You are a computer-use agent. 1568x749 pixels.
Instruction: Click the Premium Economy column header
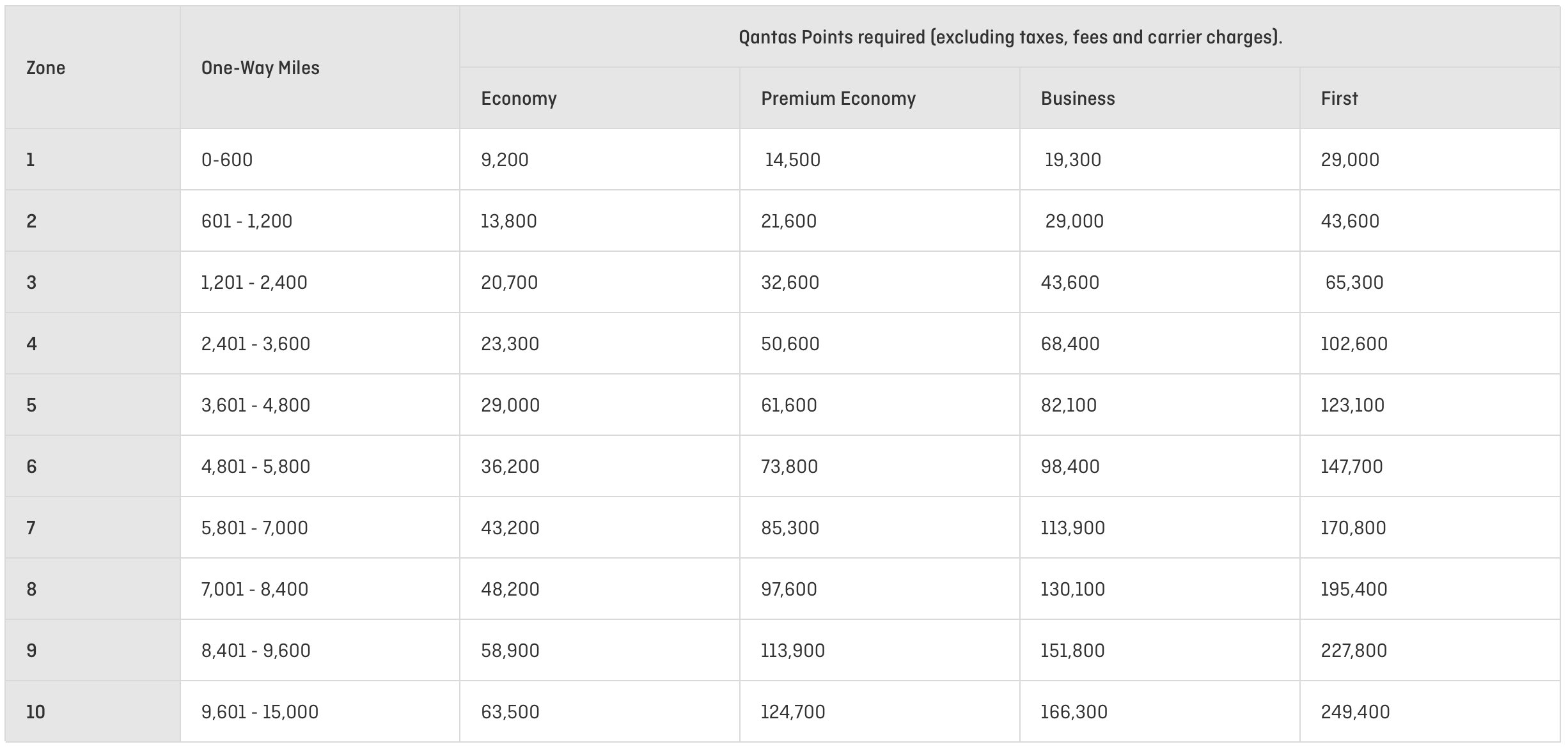[x=879, y=98]
